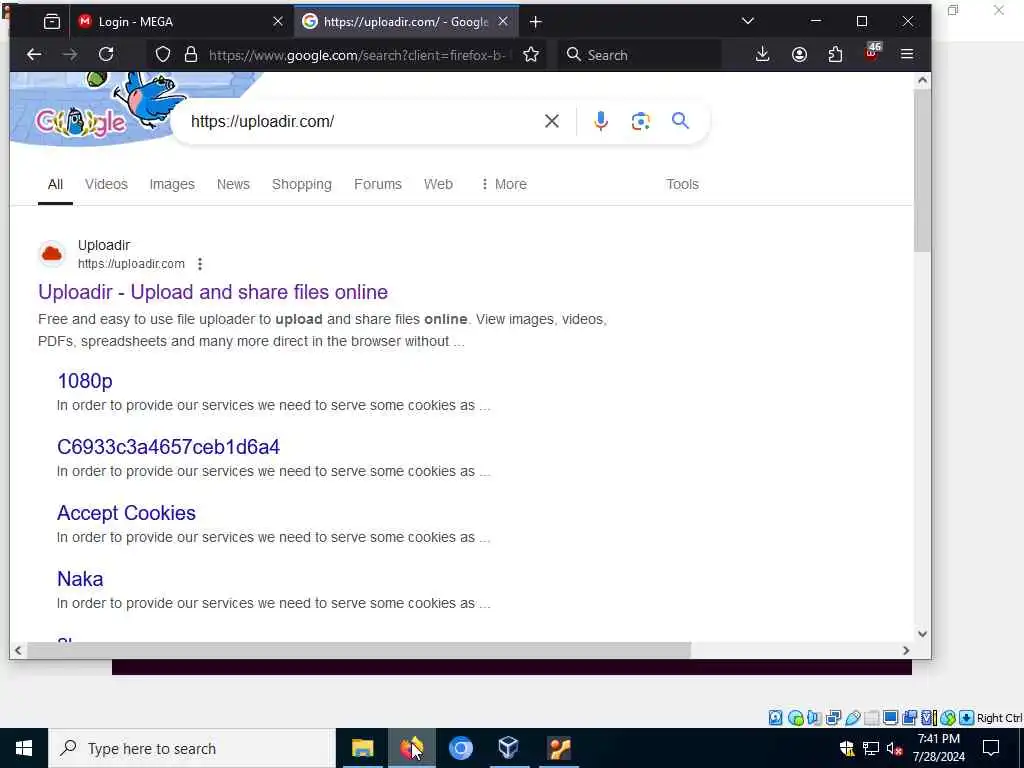
Task: Click the Windows Start button
Action: (24, 748)
